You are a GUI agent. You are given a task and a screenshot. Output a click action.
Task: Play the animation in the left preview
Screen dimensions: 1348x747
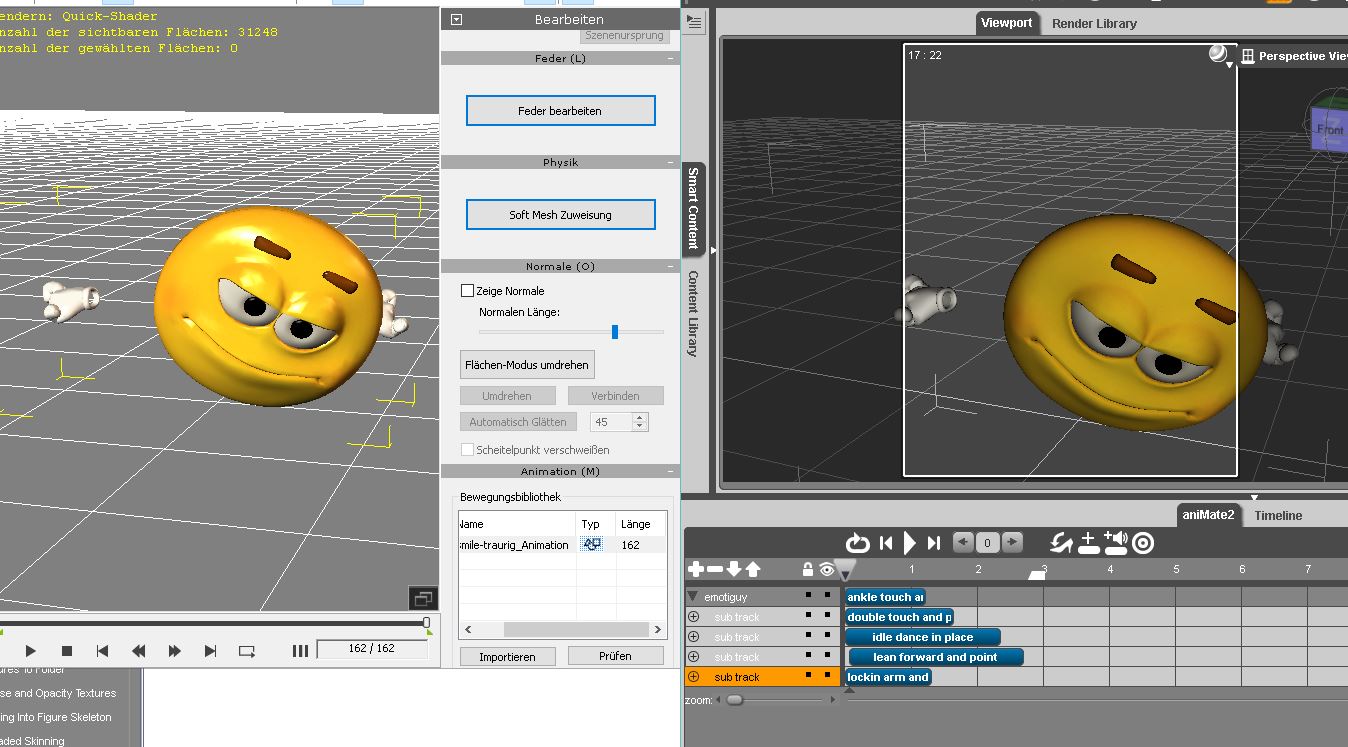(30, 651)
